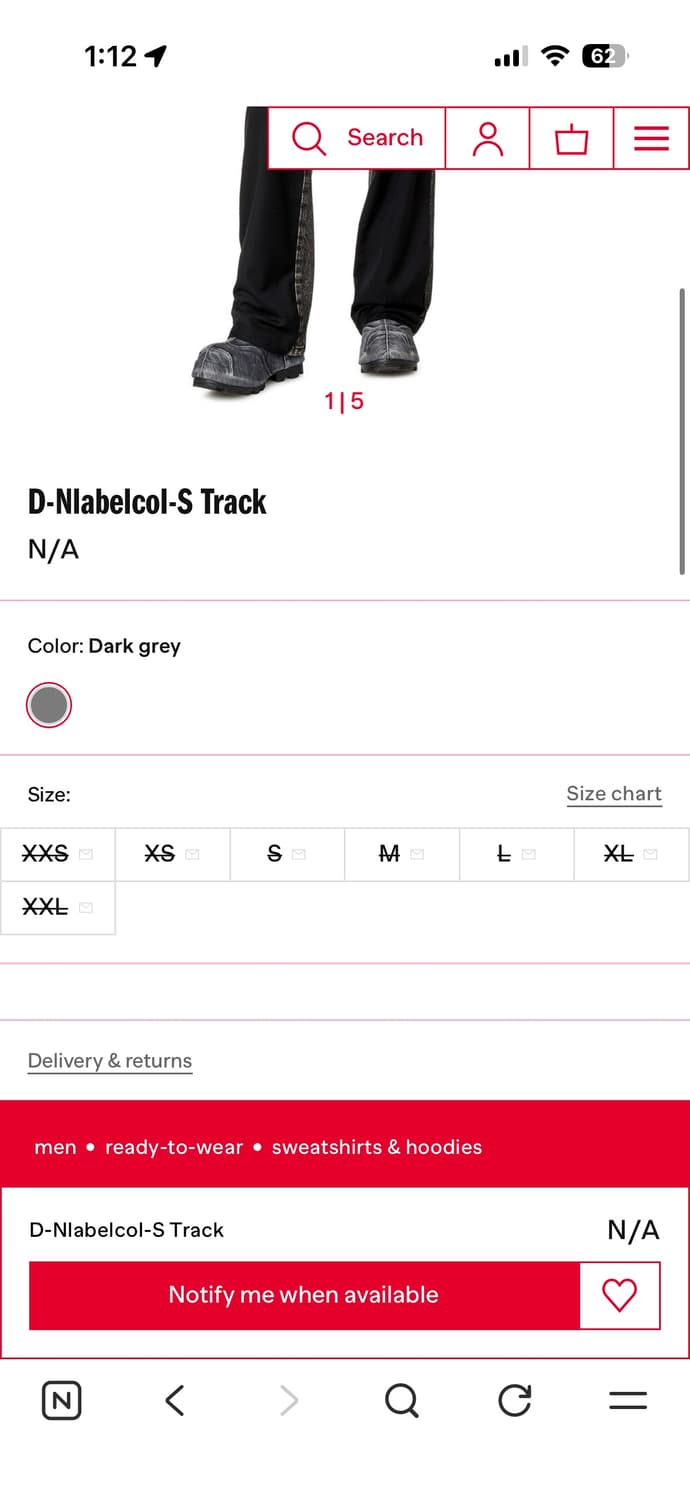Open the red hamburger menu
The height and width of the screenshot is (1500, 690).
pyautogui.click(x=651, y=138)
